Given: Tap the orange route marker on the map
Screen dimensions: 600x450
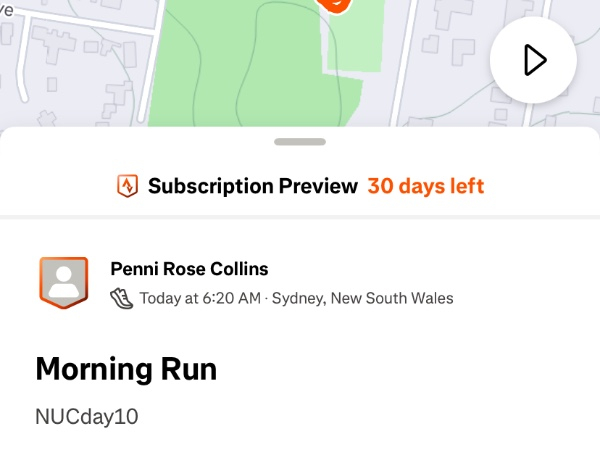Looking at the screenshot, I should click(337, 4).
